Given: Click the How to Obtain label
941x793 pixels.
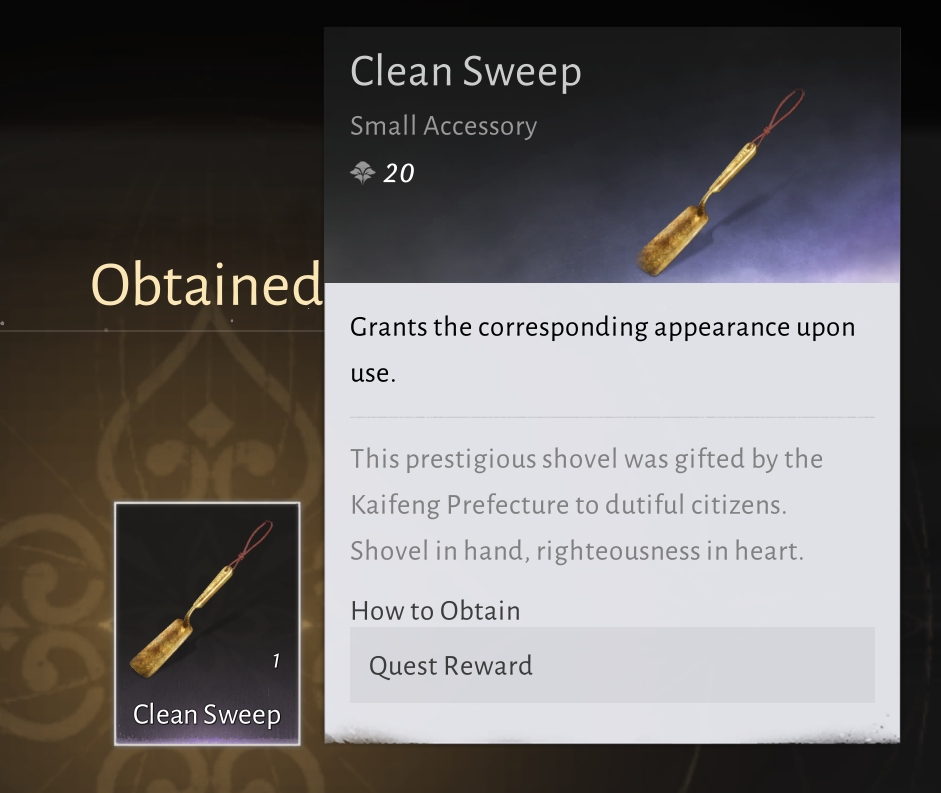Looking at the screenshot, I should (435, 610).
